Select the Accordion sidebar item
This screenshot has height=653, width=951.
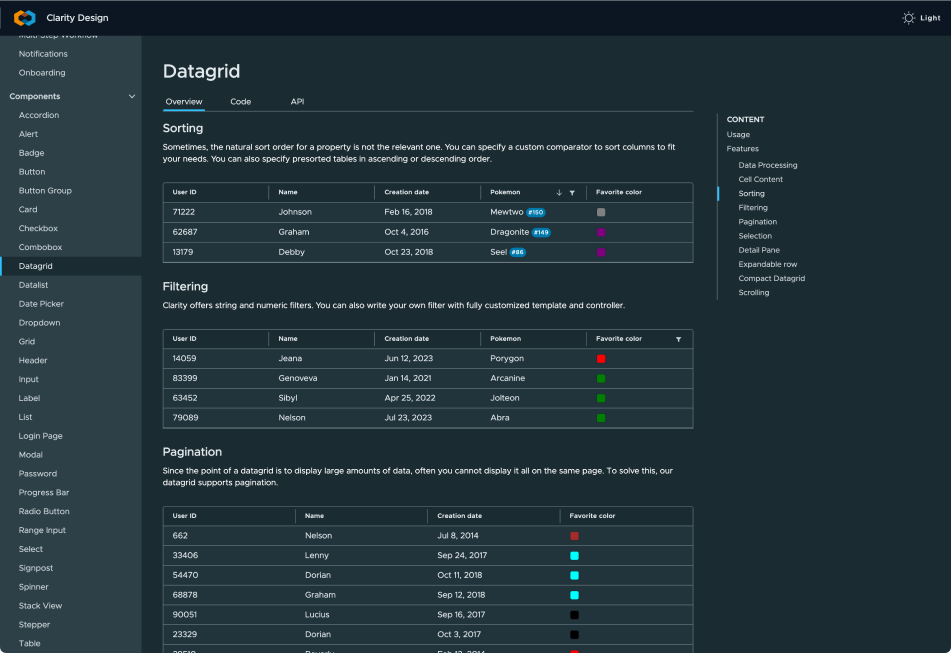[x=39, y=115]
